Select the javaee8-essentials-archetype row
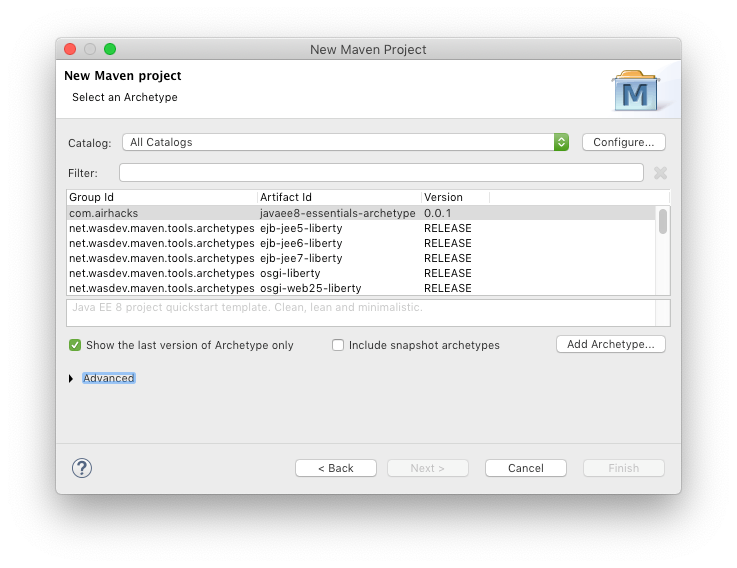Viewport: 737px width, 568px height. pyautogui.click(x=337, y=213)
